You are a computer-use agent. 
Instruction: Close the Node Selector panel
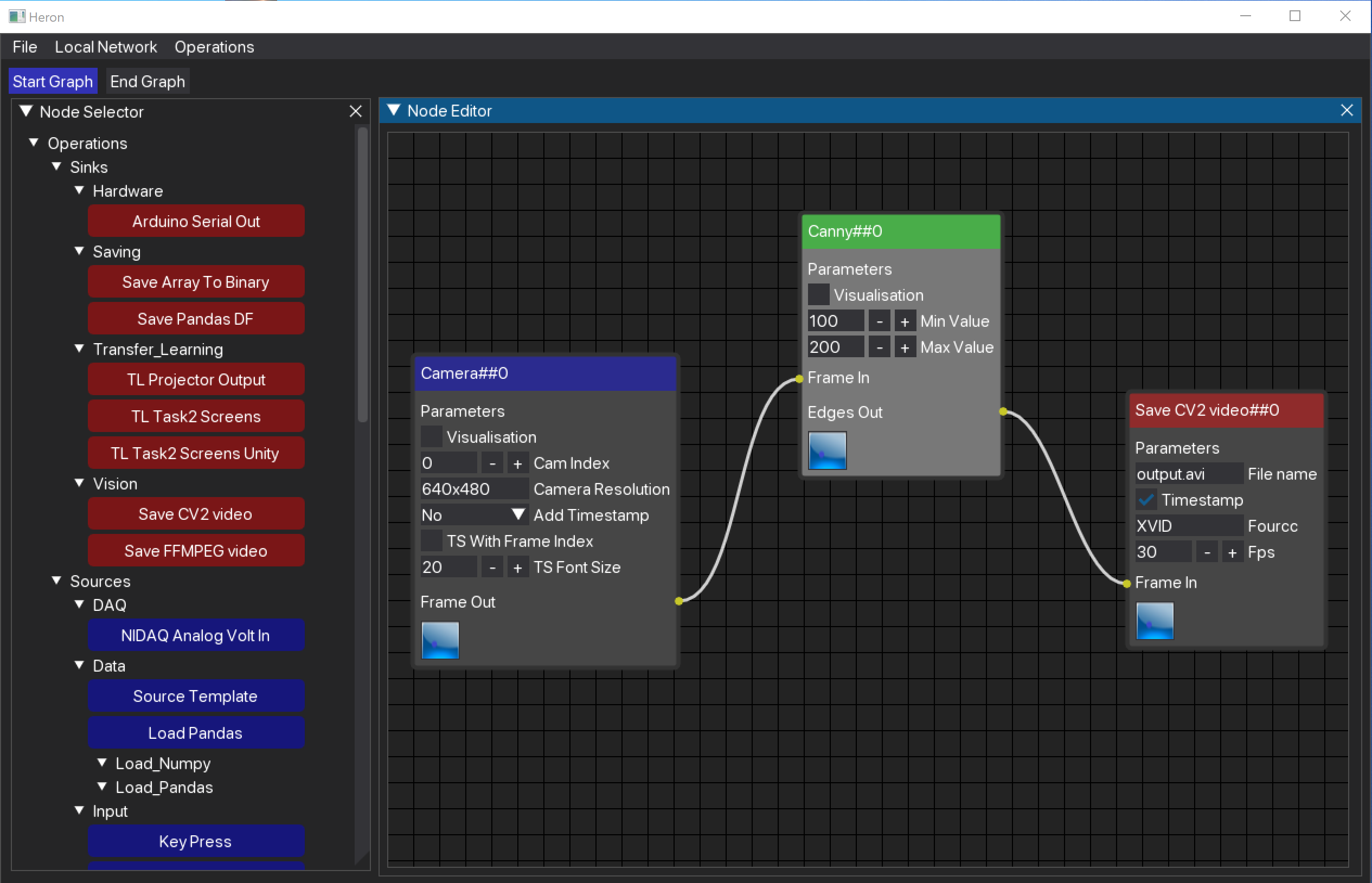click(356, 111)
